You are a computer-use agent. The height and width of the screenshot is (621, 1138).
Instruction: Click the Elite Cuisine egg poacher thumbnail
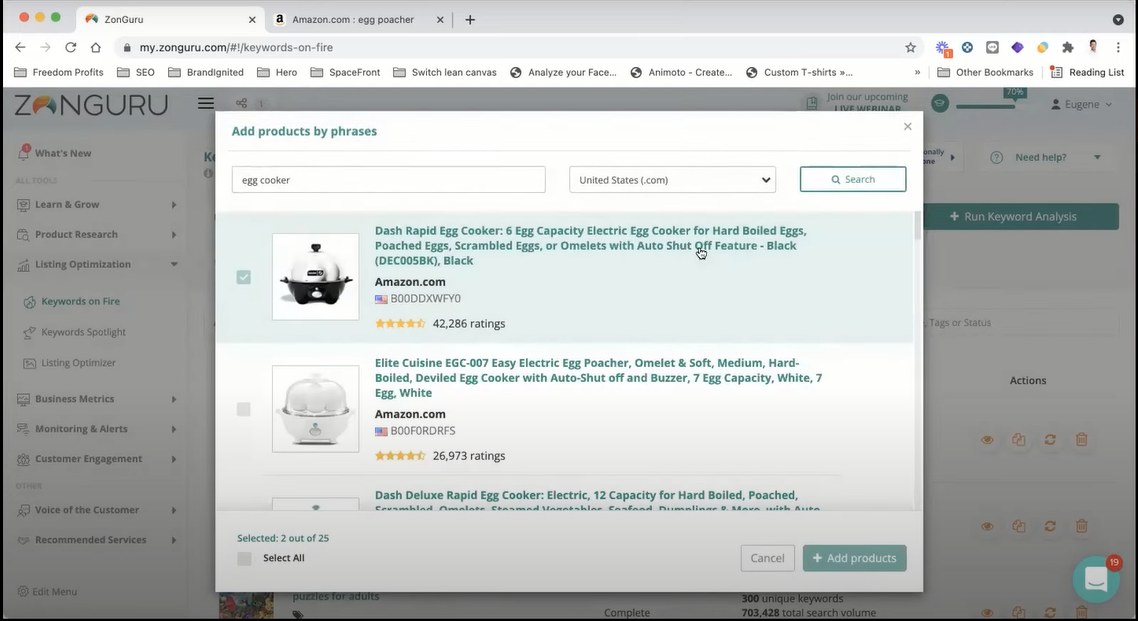click(316, 408)
